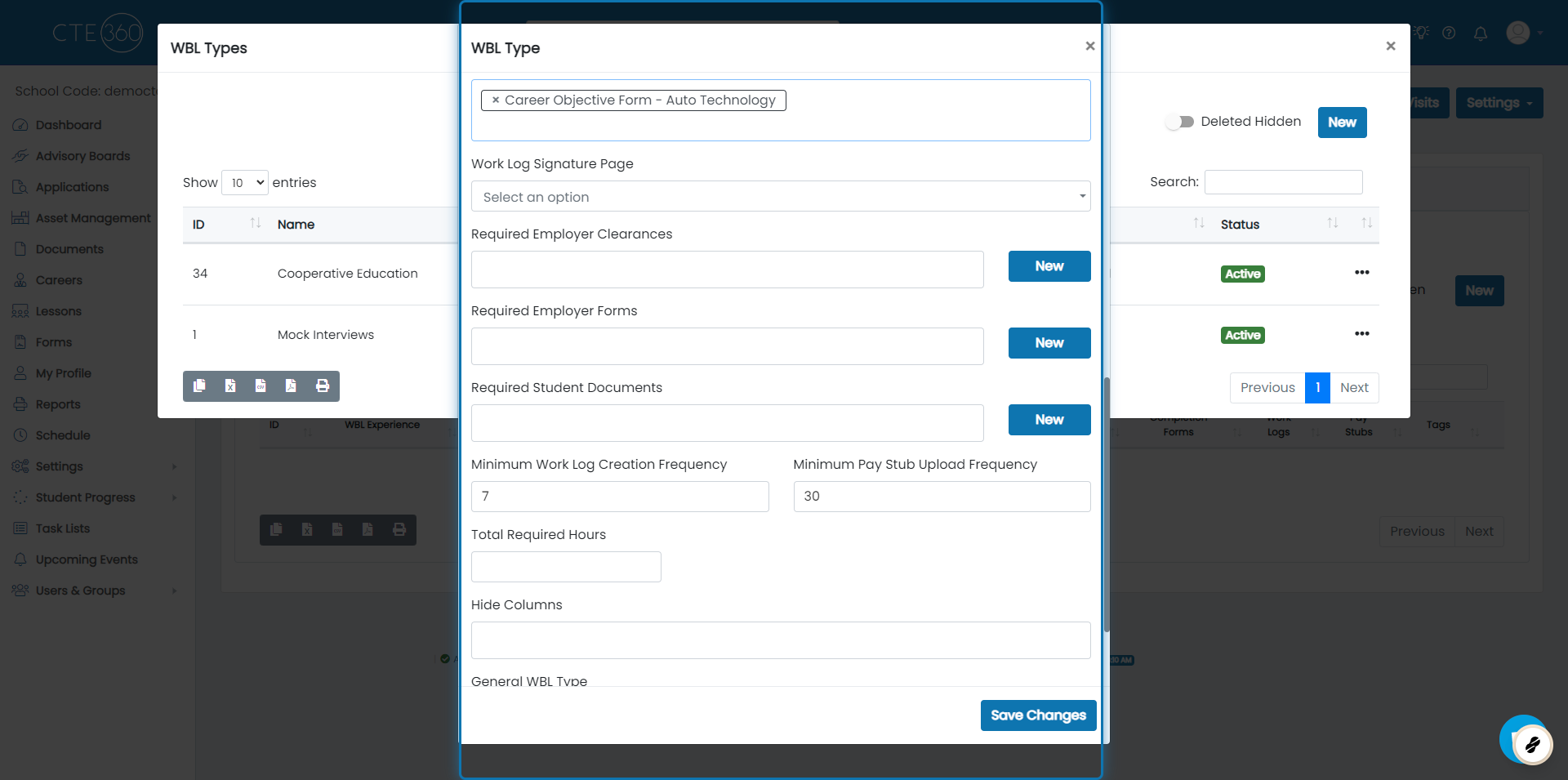The width and height of the screenshot is (1568, 780).
Task: Click Minimum Work Log Creation Frequency field
Action: pos(620,497)
